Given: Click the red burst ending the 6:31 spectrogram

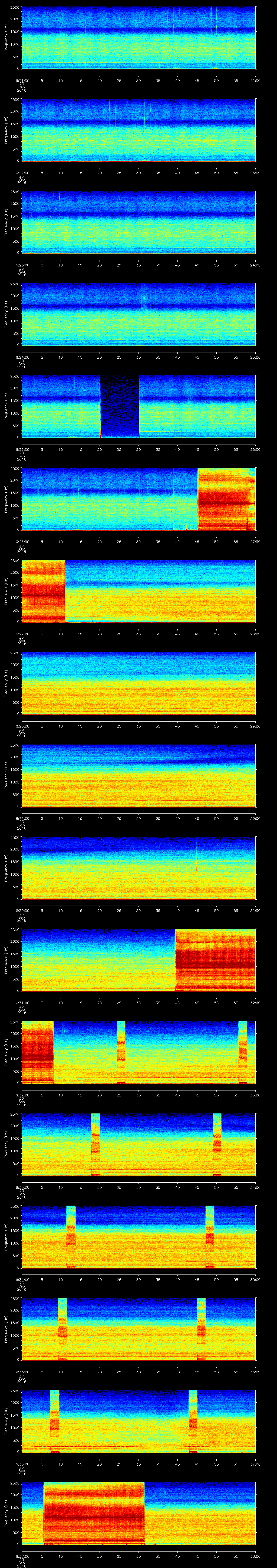Looking at the screenshot, I should tap(215, 960).
